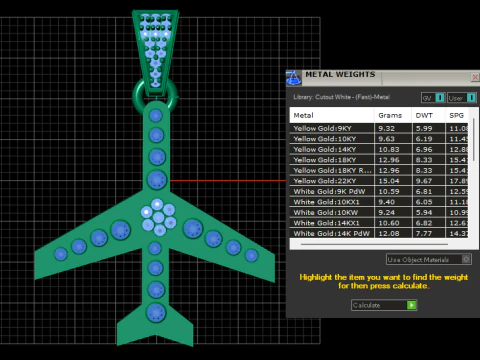Click the 7.77 DWT cell
Viewport: 480px width, 360px height.
pyautogui.click(x=428, y=233)
